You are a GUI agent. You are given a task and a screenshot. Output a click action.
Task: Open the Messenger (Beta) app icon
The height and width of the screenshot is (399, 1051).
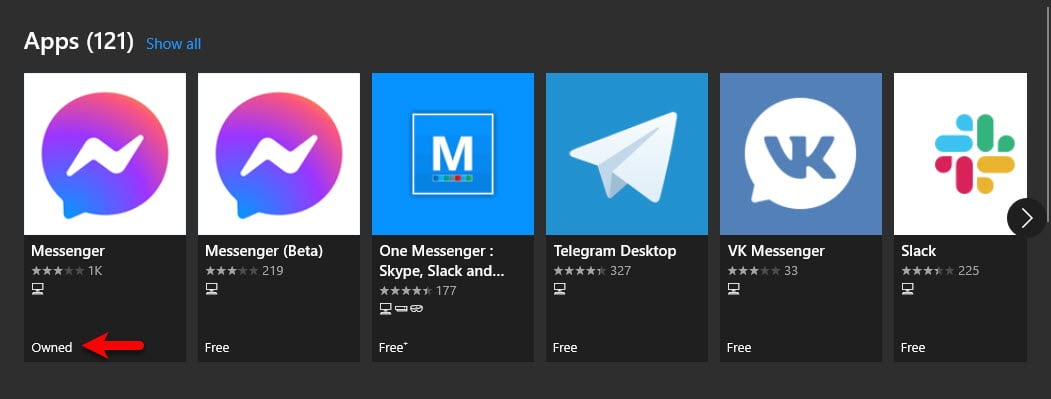click(x=279, y=154)
